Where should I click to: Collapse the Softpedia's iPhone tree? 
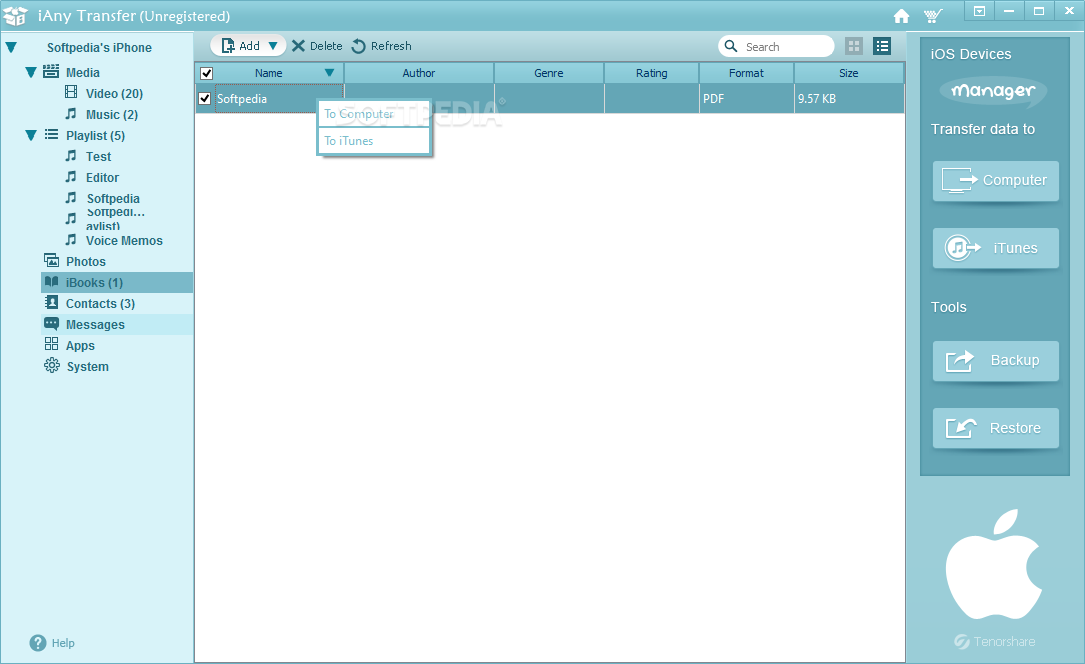click(11, 48)
